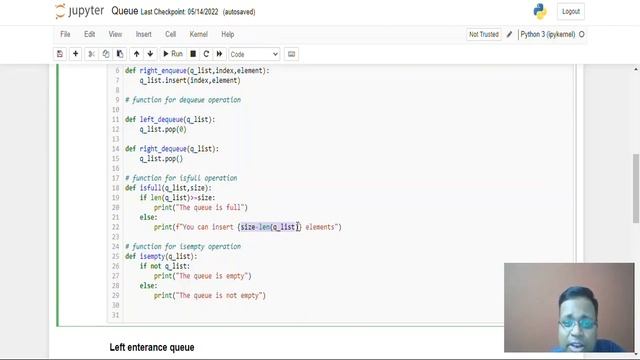The width and height of the screenshot is (640, 360).
Task: Click the scroll up arrow of scrollbar
Action: [636, 70]
